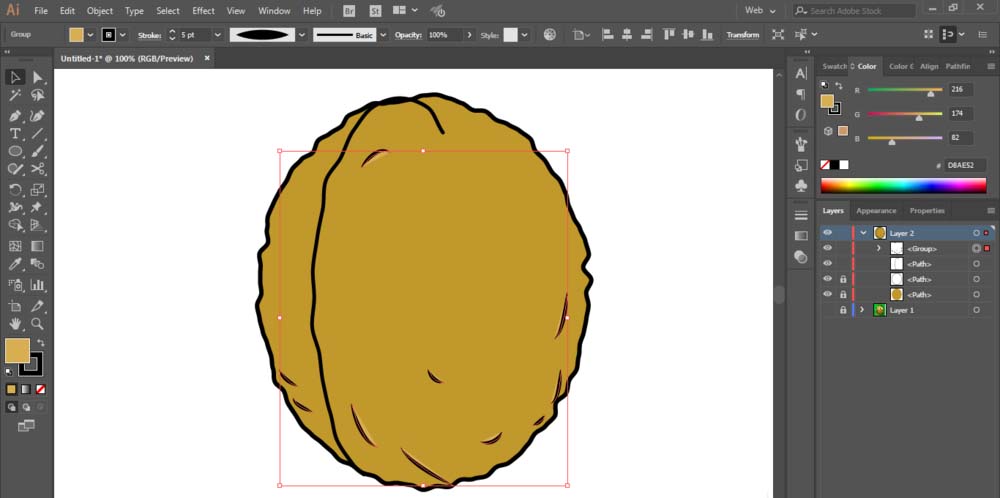Select the Gradient tool
Image resolution: width=1000 pixels, height=498 pixels.
38,246
